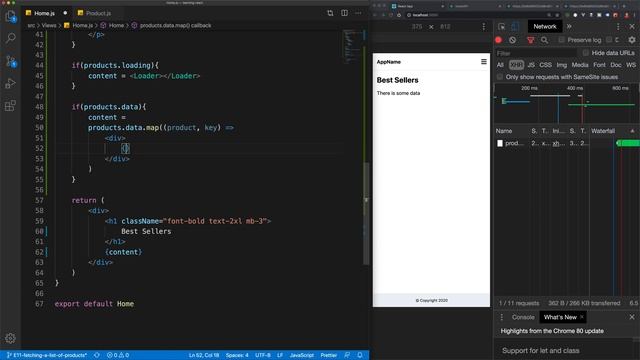The width and height of the screenshot is (640, 360).
Task: Toggle the device toolbar icon in DevTools
Action: [x=515, y=27]
